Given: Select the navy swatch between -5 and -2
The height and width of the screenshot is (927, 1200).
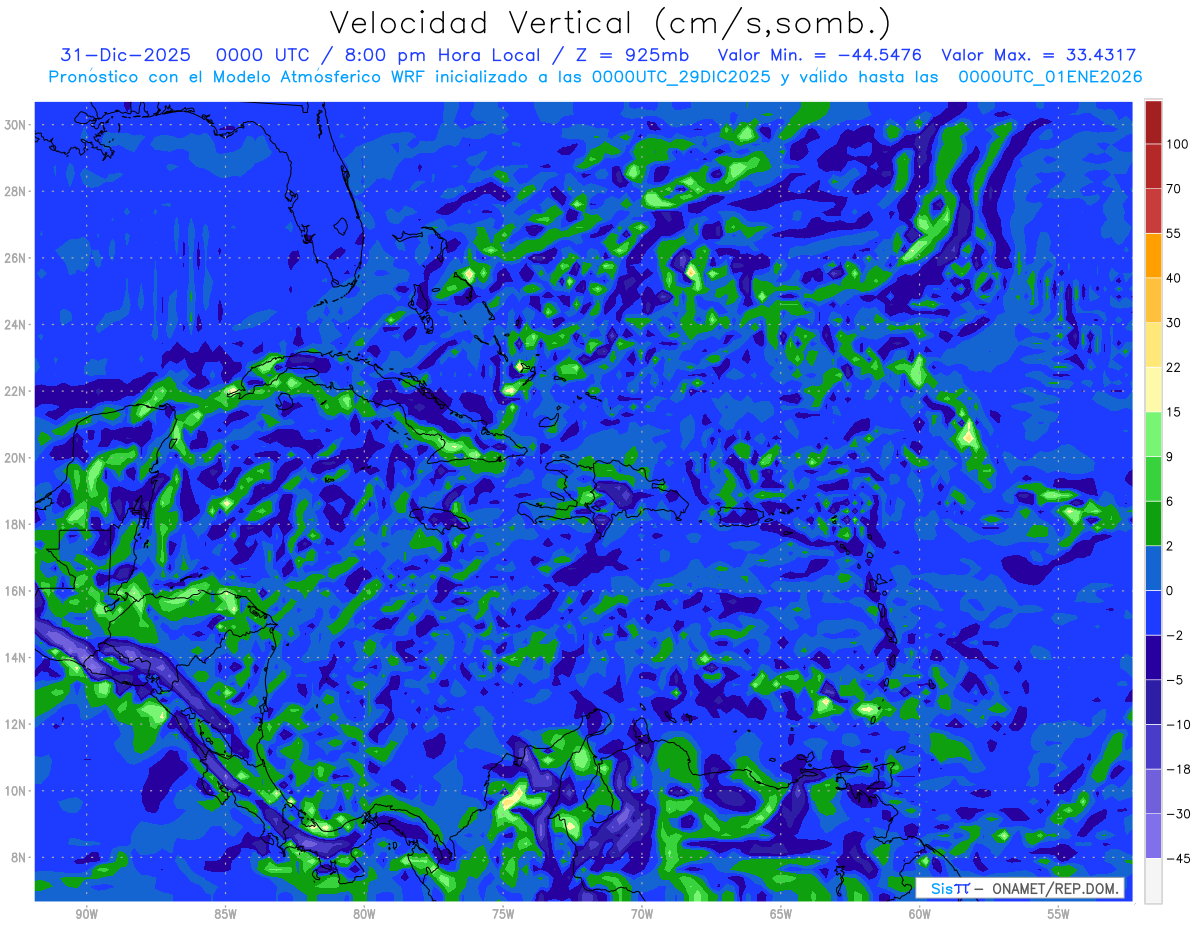Looking at the screenshot, I should pyautogui.click(x=1153, y=658).
